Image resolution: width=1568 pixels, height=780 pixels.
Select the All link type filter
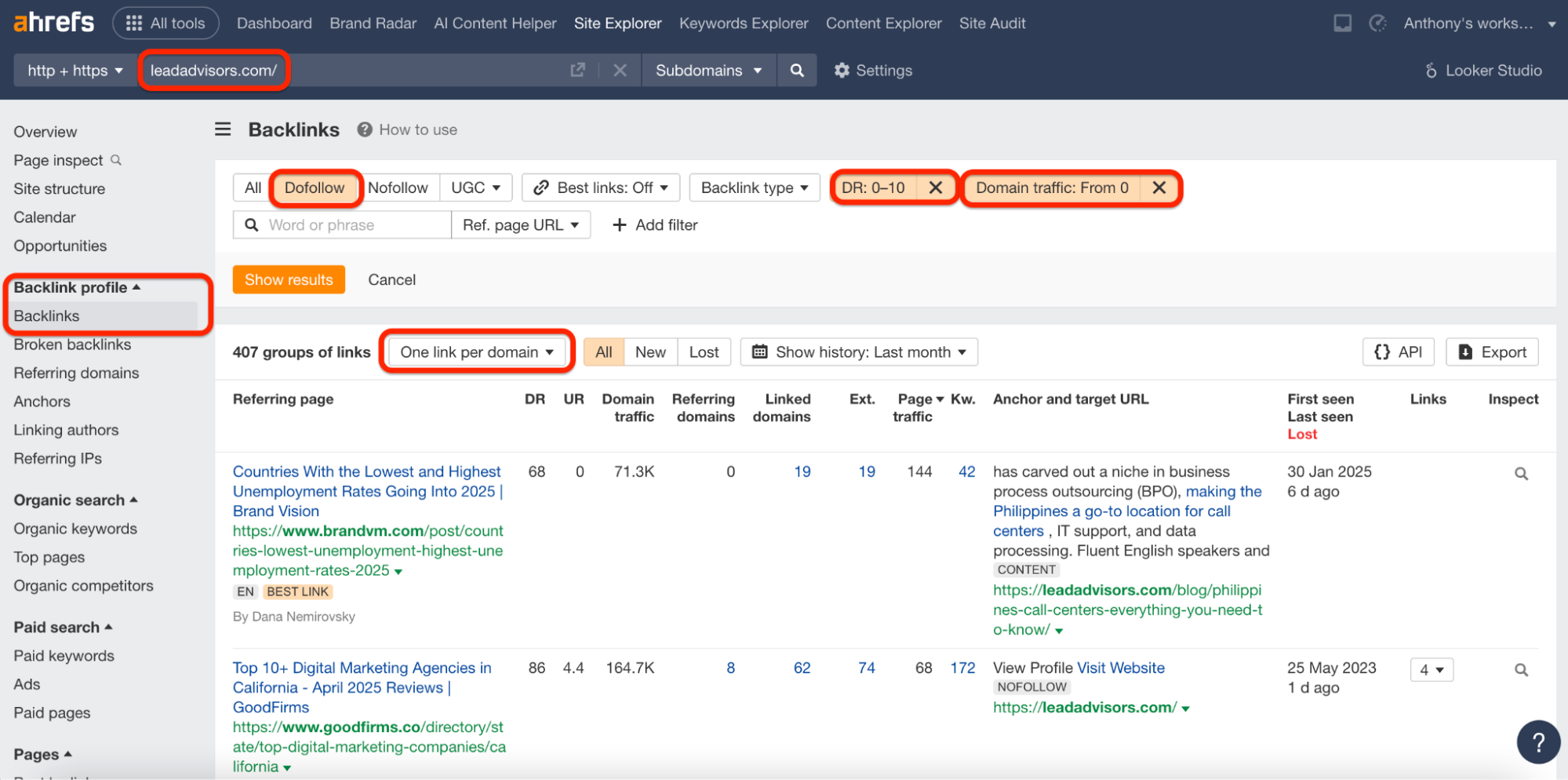[253, 188]
